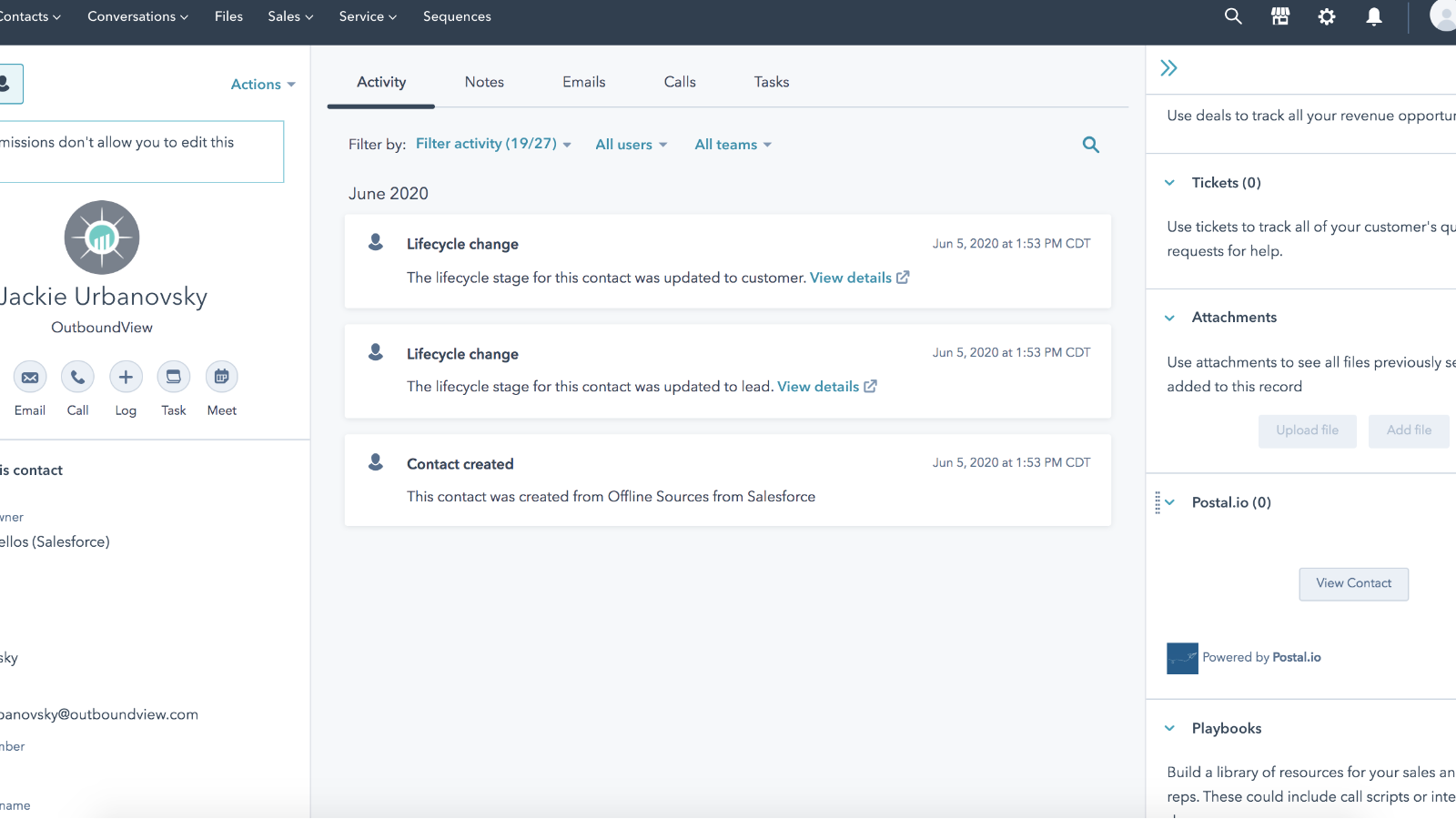
Task: Create a task using the Task icon
Action: (173, 376)
